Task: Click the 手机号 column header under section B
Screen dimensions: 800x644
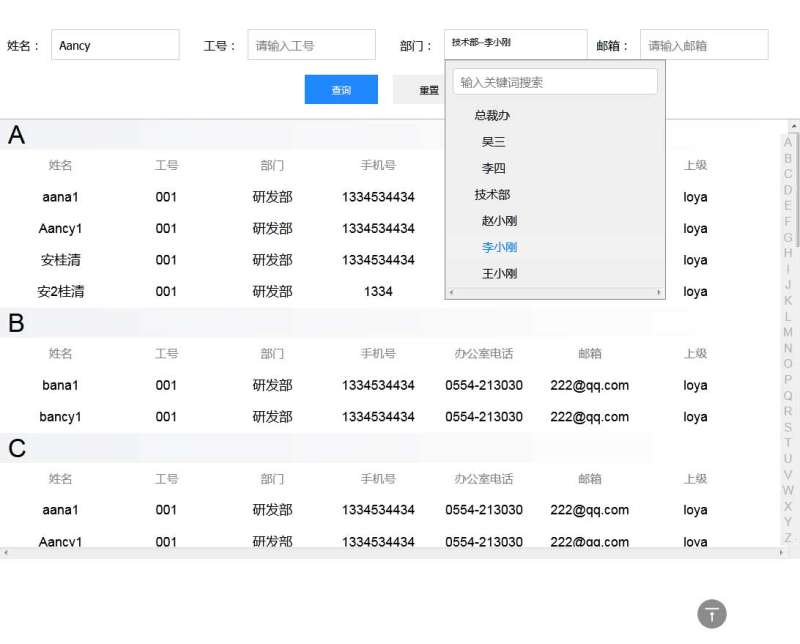Action: (378, 354)
